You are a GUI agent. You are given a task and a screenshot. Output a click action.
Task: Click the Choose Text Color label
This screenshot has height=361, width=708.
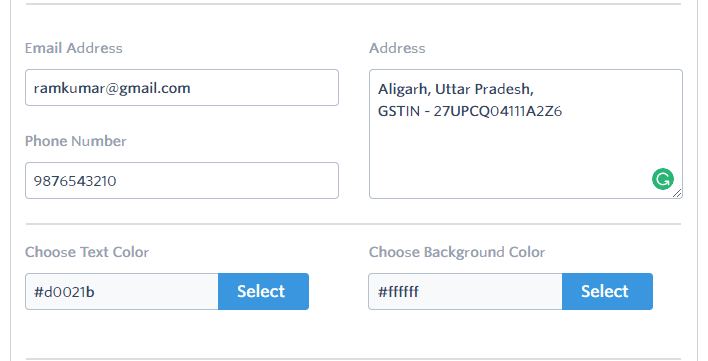click(x=87, y=252)
